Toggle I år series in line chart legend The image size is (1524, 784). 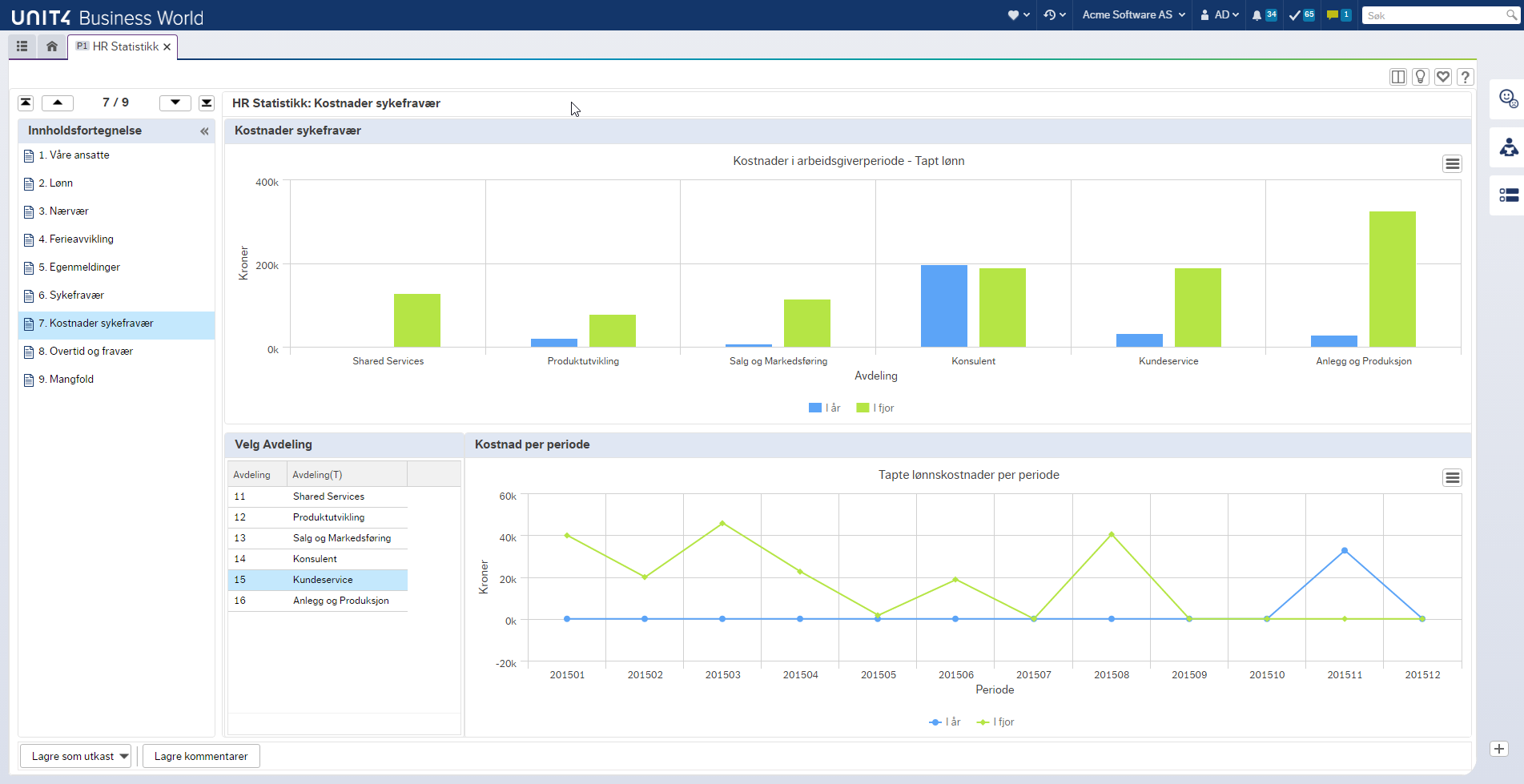(945, 722)
